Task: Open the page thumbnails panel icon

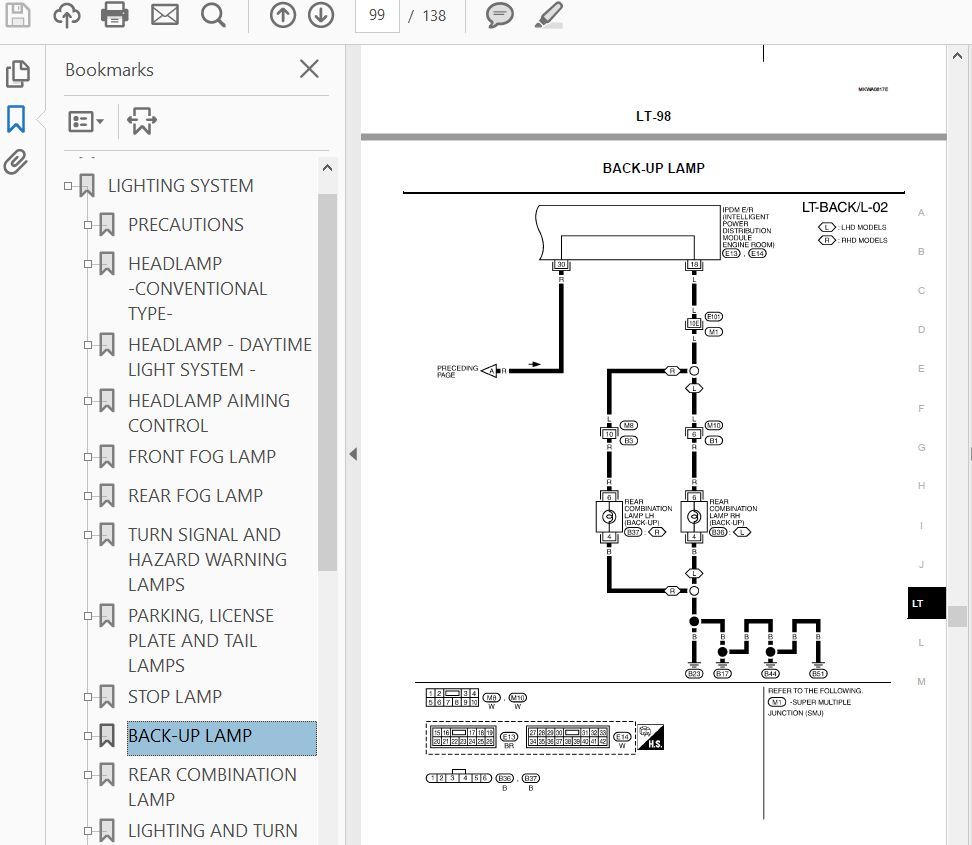Action: click(x=17, y=74)
